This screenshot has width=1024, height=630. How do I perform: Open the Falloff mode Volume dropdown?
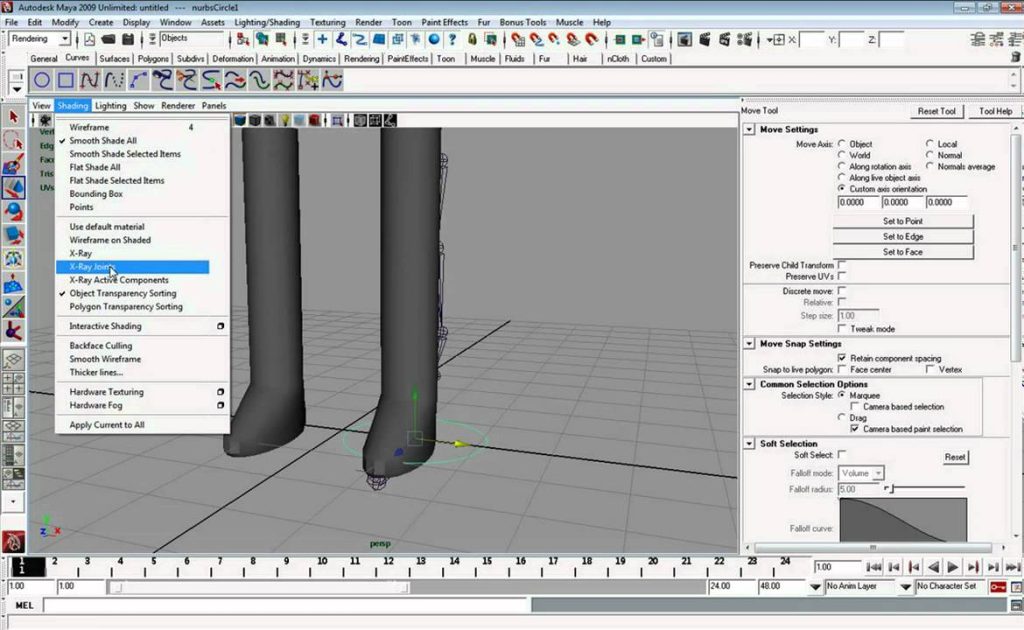(x=861, y=473)
